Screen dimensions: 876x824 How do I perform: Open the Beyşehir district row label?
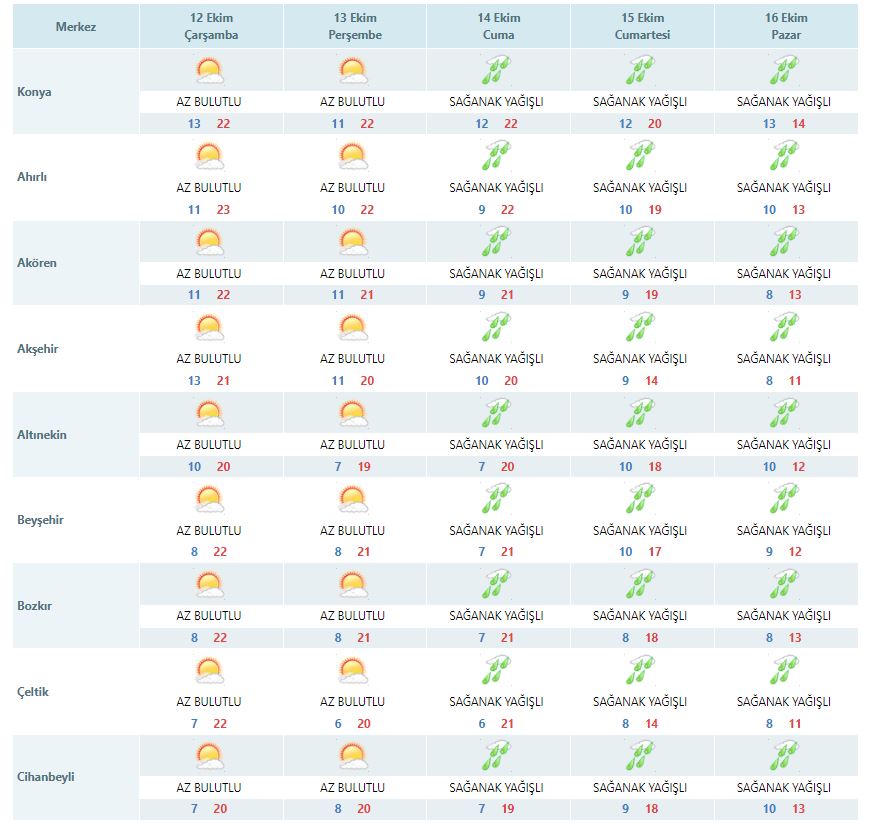(40, 520)
